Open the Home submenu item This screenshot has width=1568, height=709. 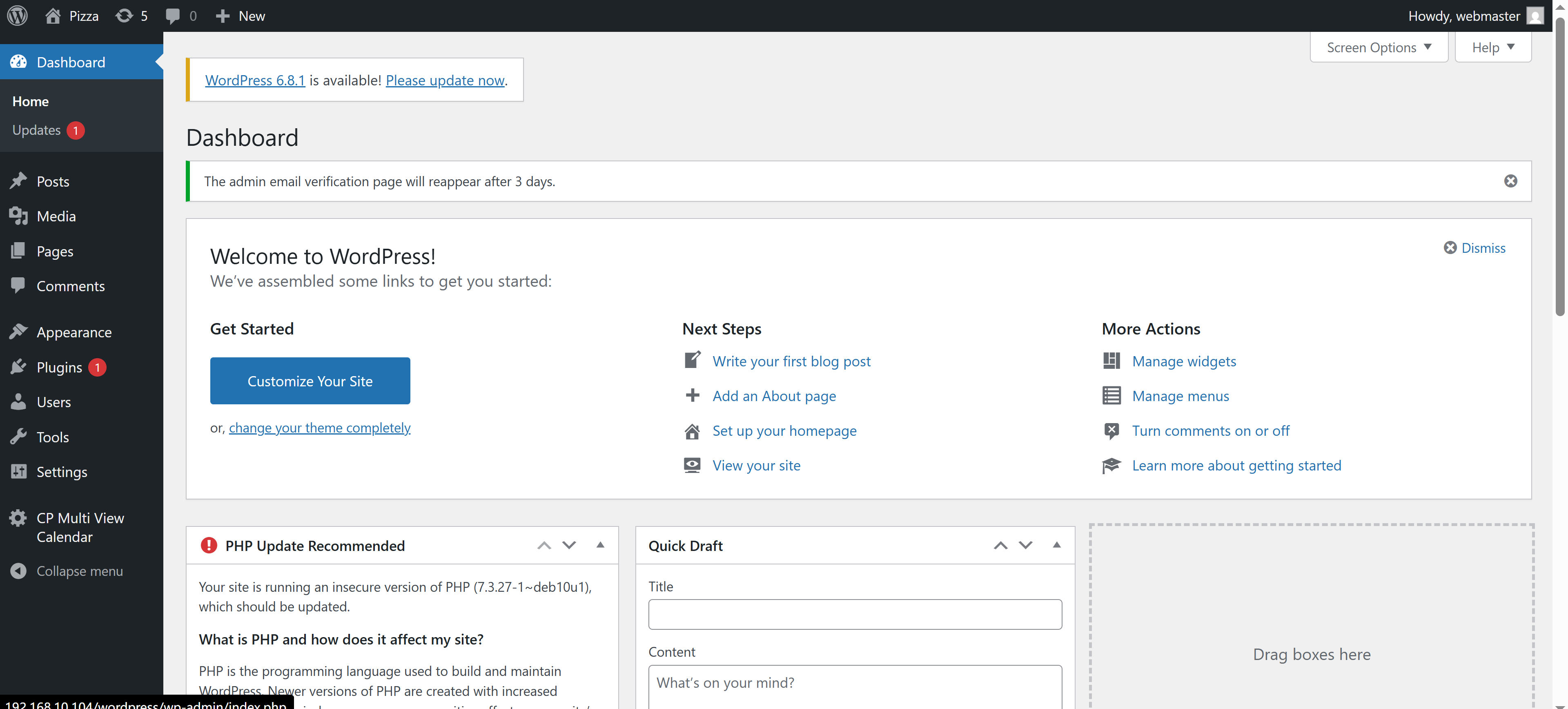31,101
